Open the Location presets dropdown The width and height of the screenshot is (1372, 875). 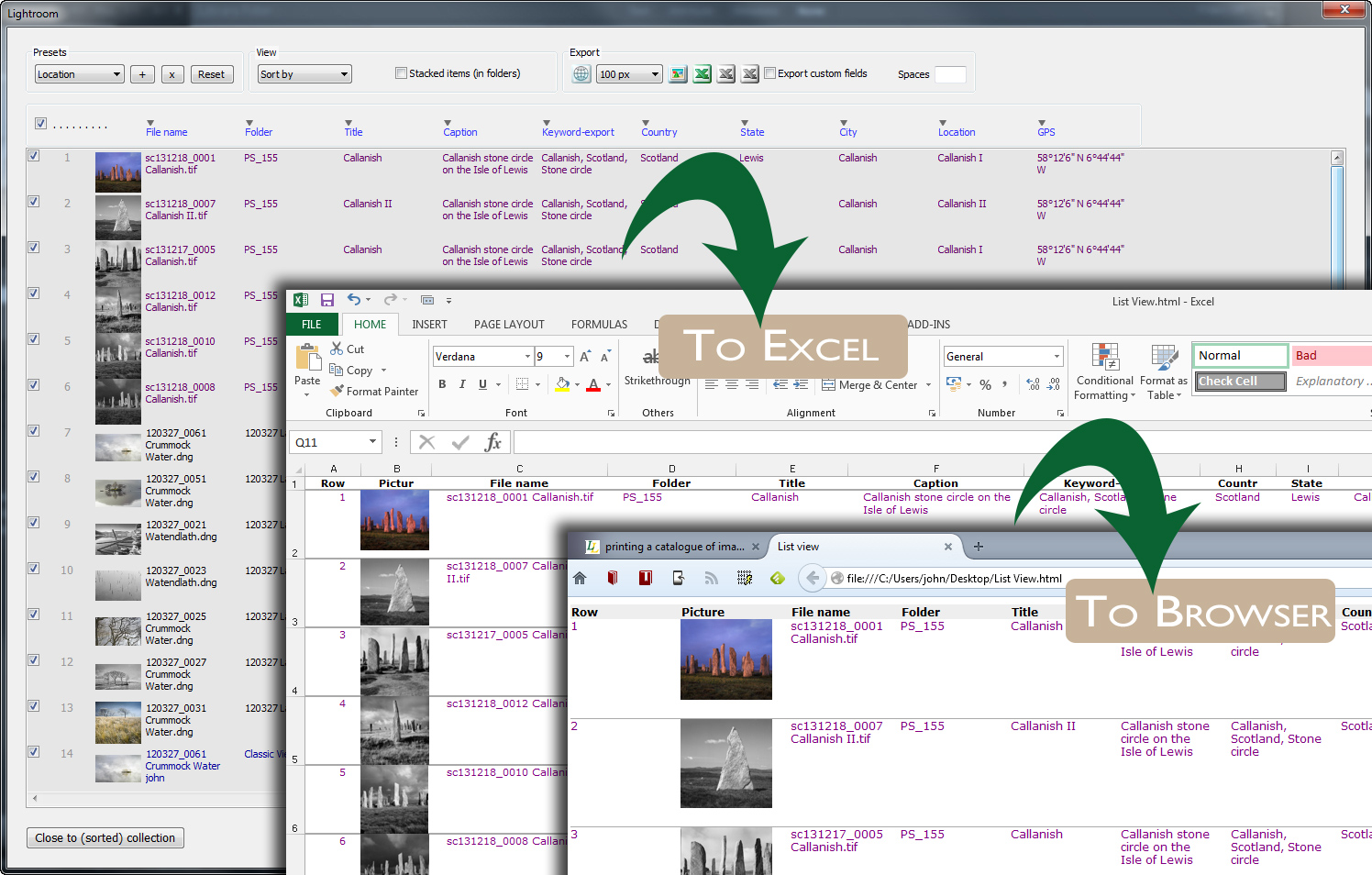pos(79,74)
